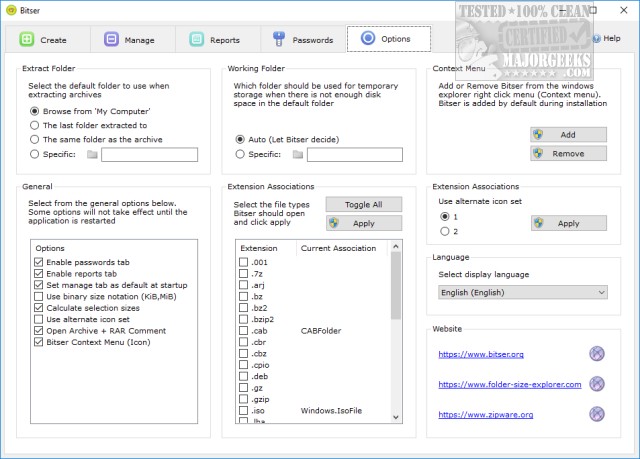640x459 pixels.
Task: Choose alternate icon set 2
Action: coord(445,231)
